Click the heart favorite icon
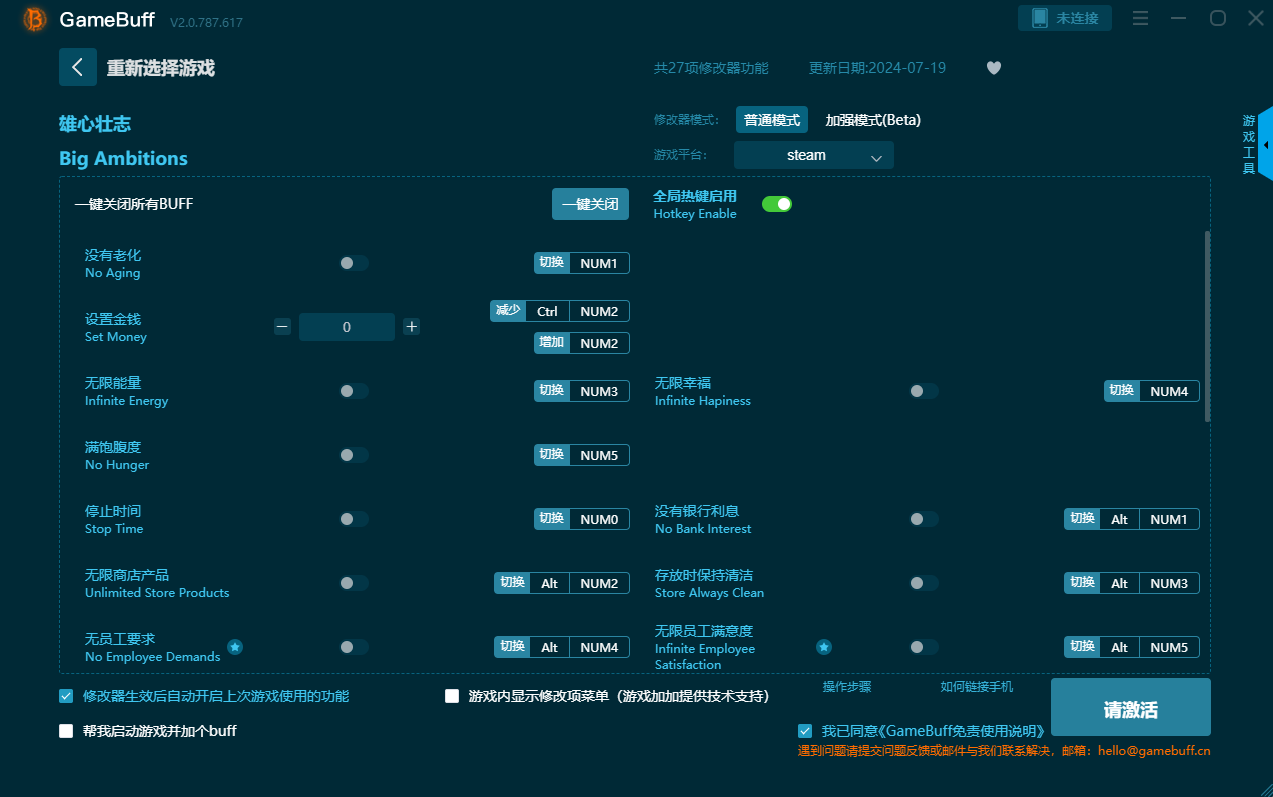Viewport: 1273px width, 797px height. 993,68
